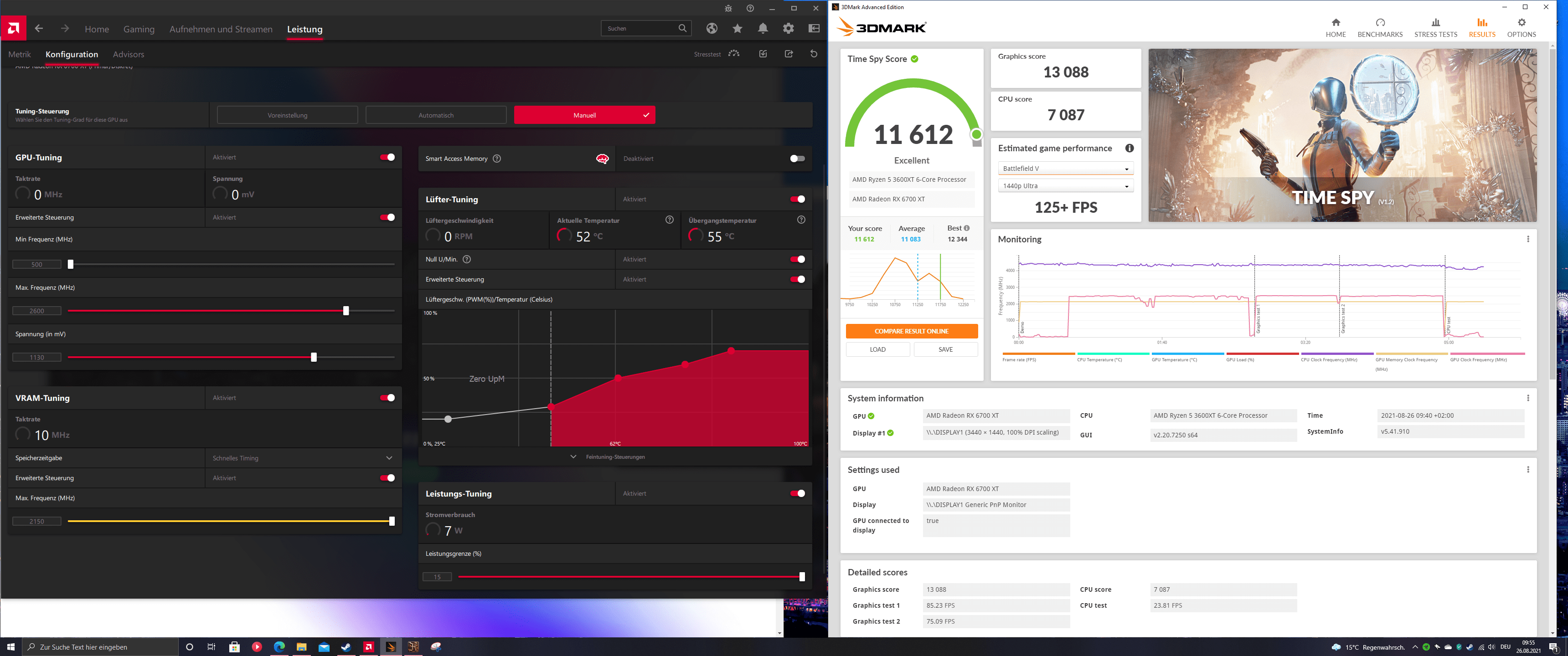Screen dimensions: 1568x656
Task: Select Voreinstellung tuning mode
Action: pyautogui.click(x=287, y=115)
